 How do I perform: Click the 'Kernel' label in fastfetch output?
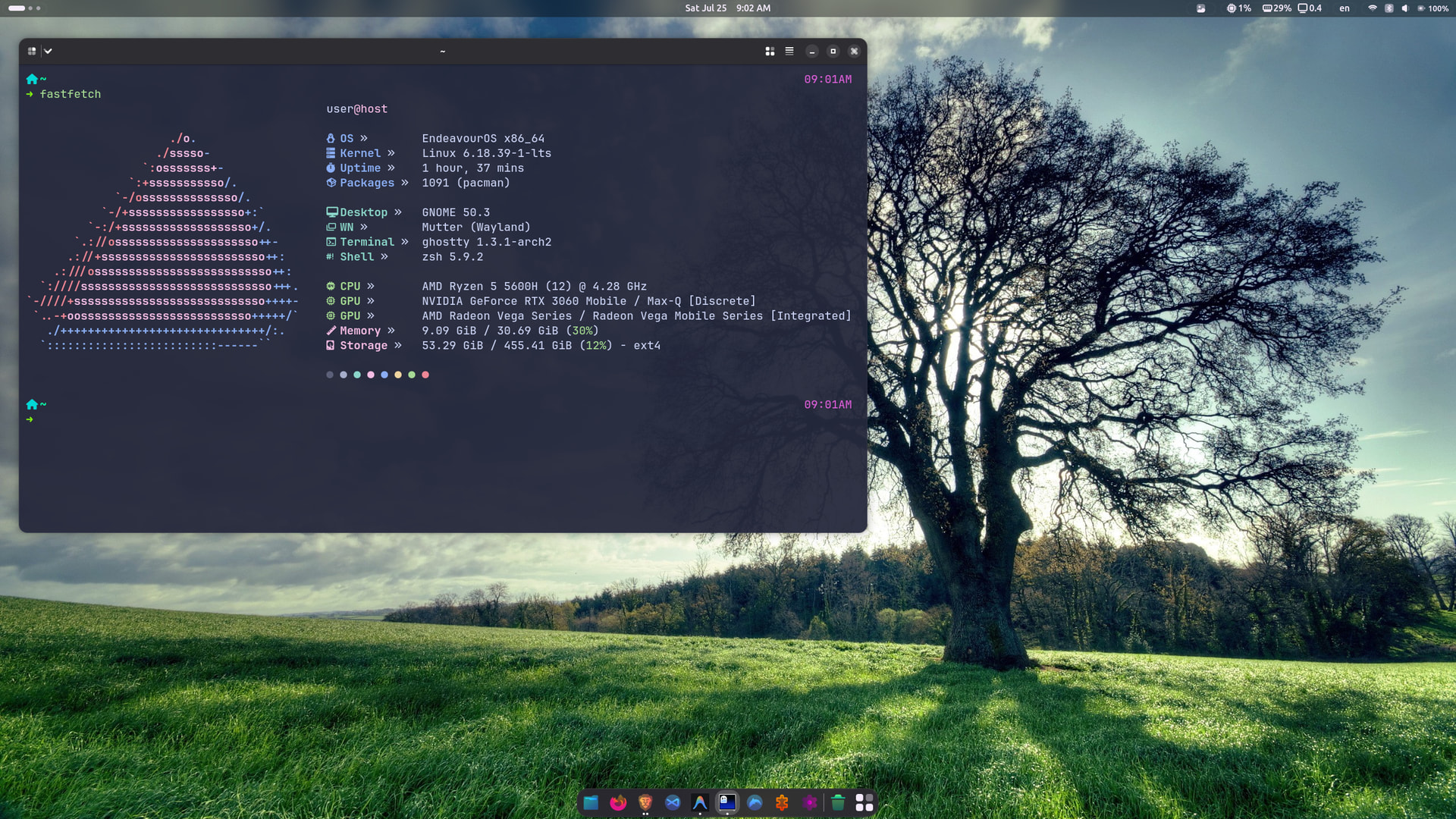click(360, 153)
